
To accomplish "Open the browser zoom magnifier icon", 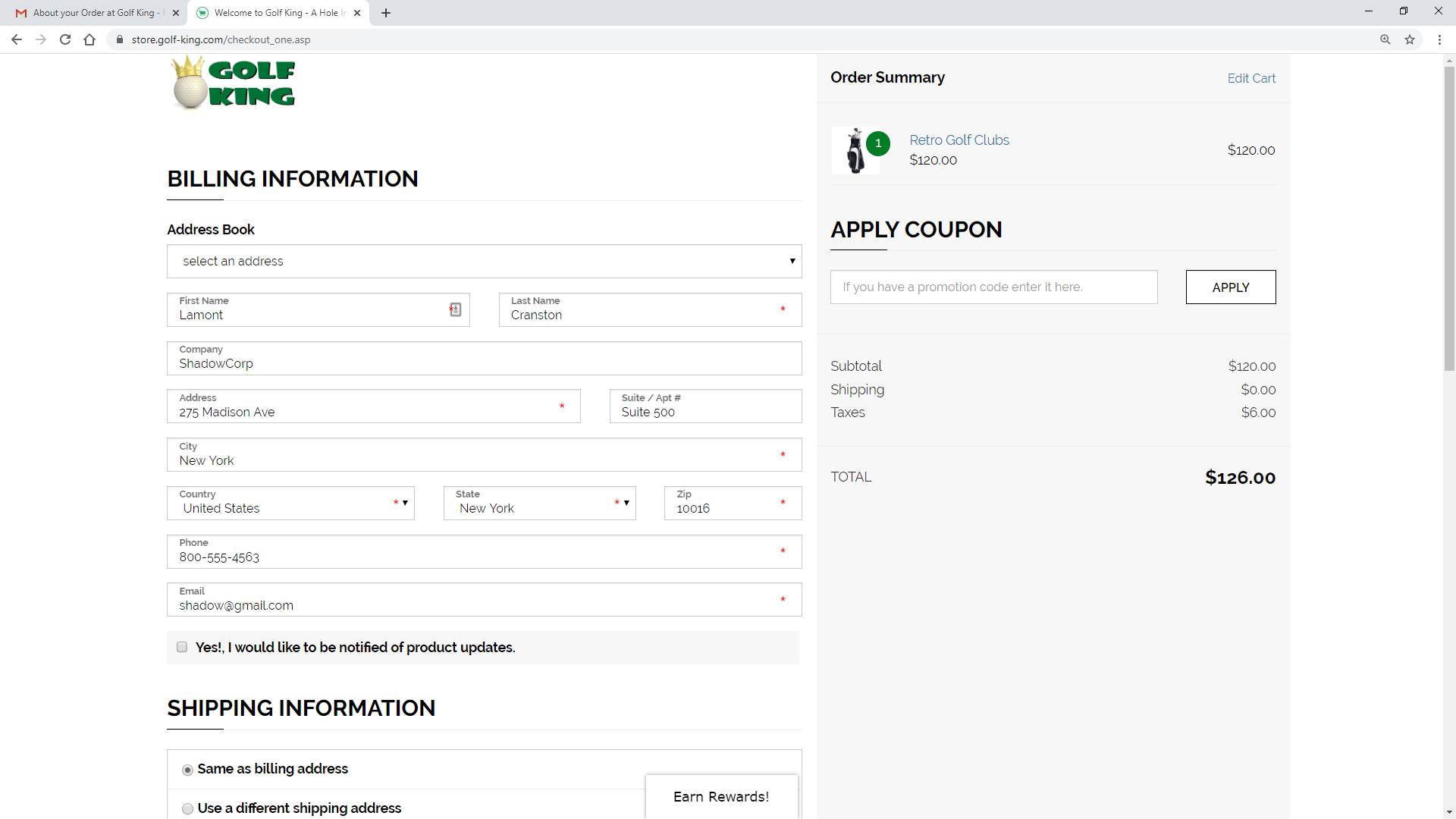I will (1385, 39).
